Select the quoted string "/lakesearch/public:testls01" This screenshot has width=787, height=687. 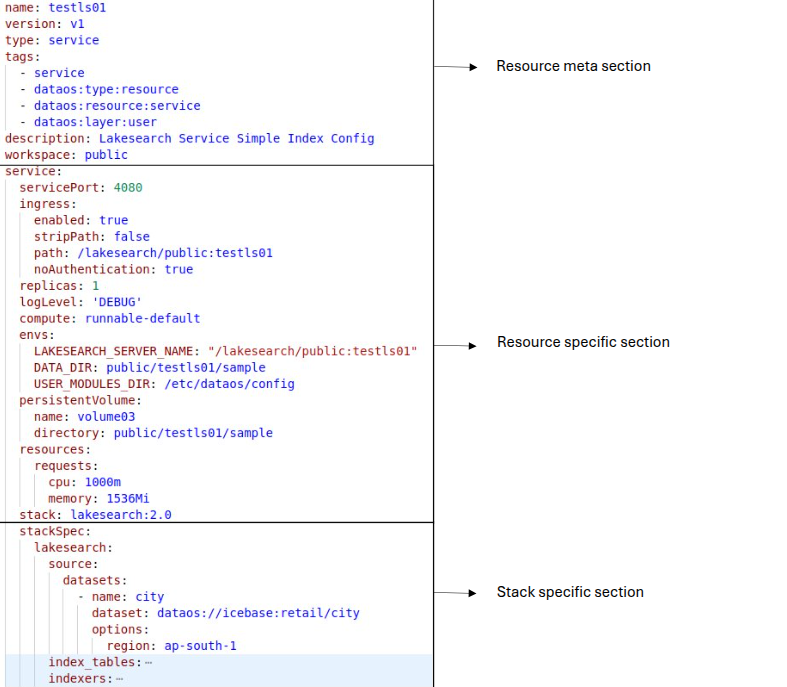pyautogui.click(x=313, y=351)
